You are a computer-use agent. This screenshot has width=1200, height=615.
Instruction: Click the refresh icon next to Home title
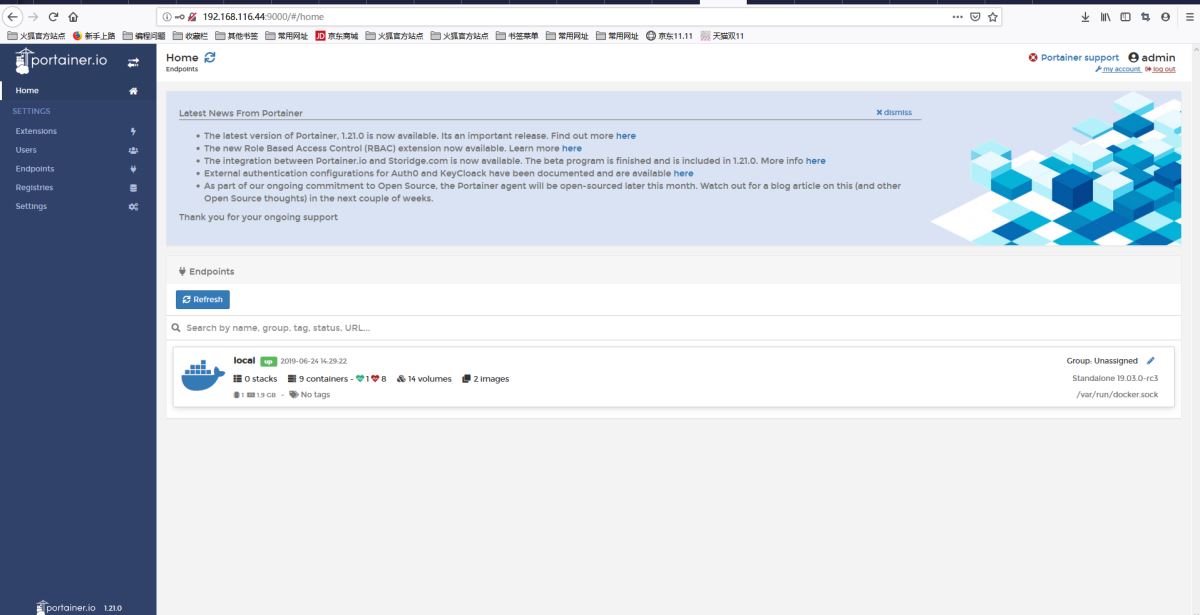point(210,58)
